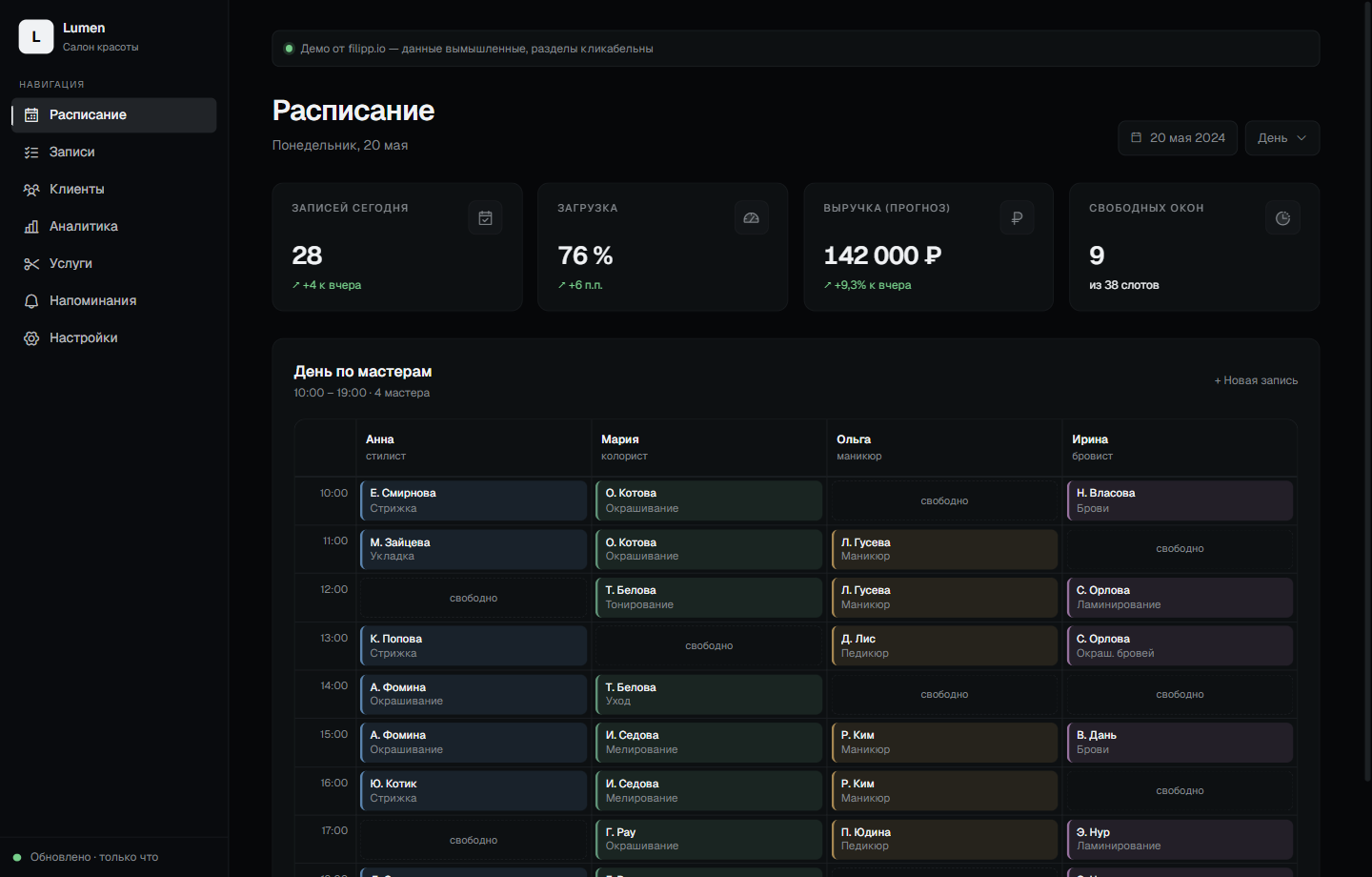Click the clock icon in Свободных окон card
Screen dimensions: 1372x877
pyautogui.click(x=1282, y=218)
